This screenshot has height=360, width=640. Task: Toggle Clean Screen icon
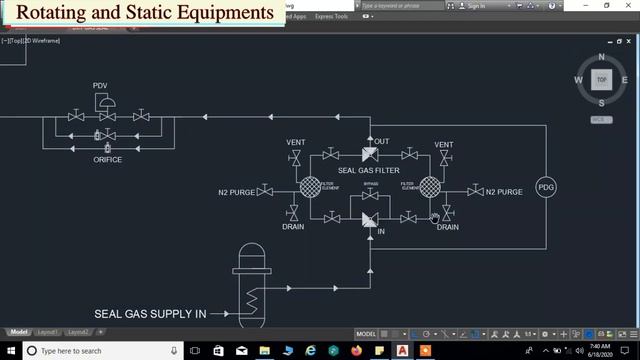622,334
